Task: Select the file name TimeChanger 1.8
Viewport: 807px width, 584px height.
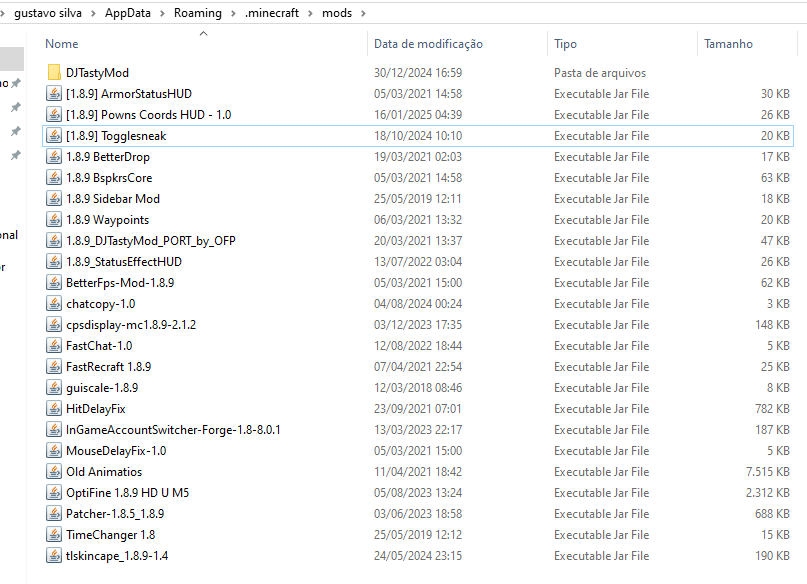Action: tap(111, 535)
